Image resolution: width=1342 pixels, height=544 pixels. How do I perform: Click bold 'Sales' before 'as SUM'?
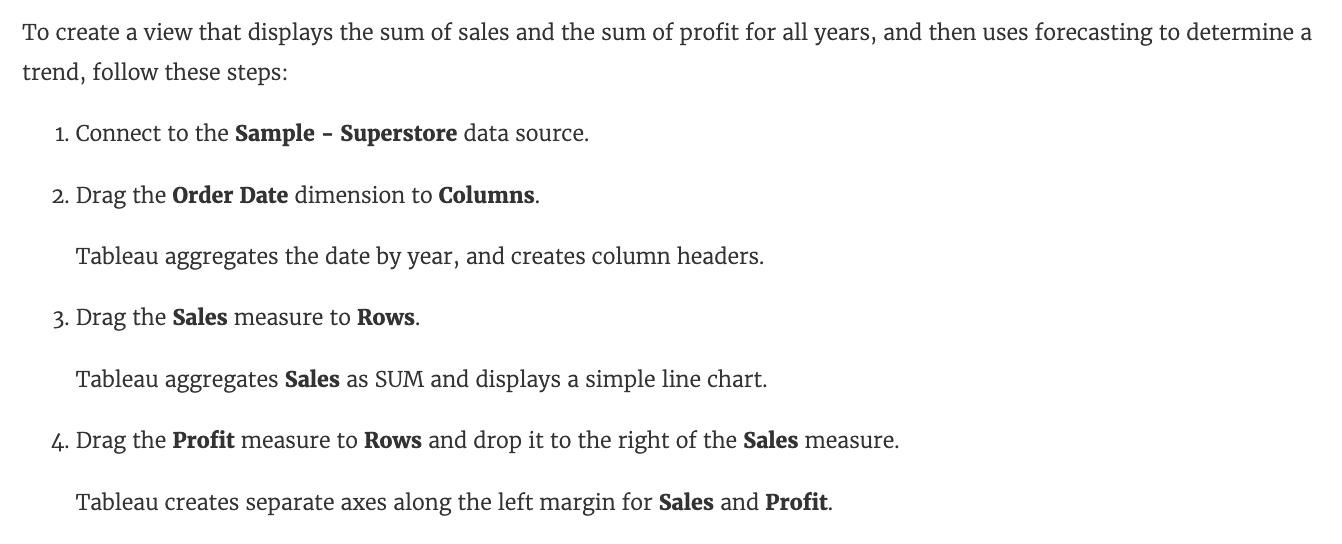coord(312,380)
